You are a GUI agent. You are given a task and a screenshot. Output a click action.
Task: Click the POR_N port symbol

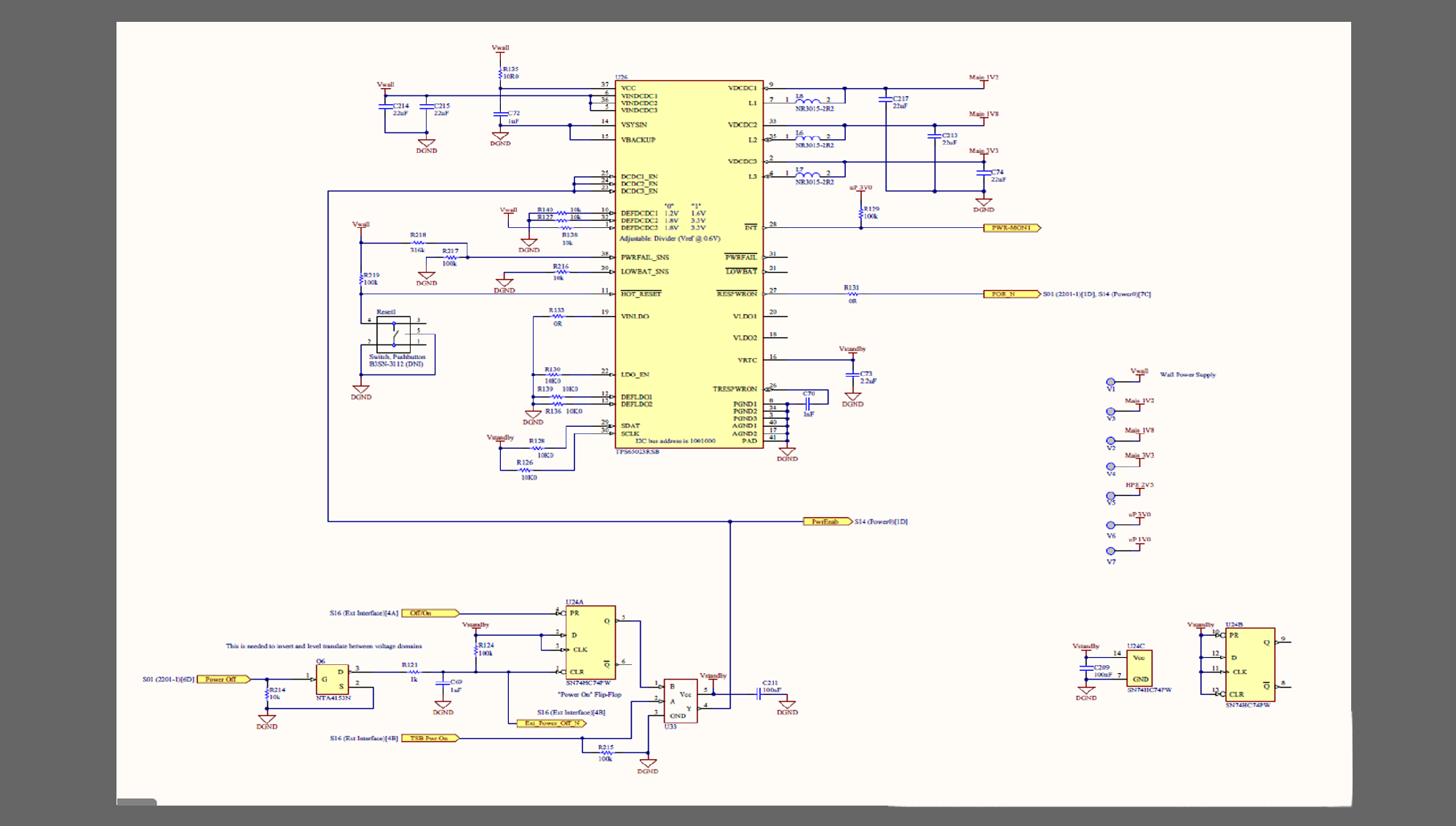[x=1012, y=294]
